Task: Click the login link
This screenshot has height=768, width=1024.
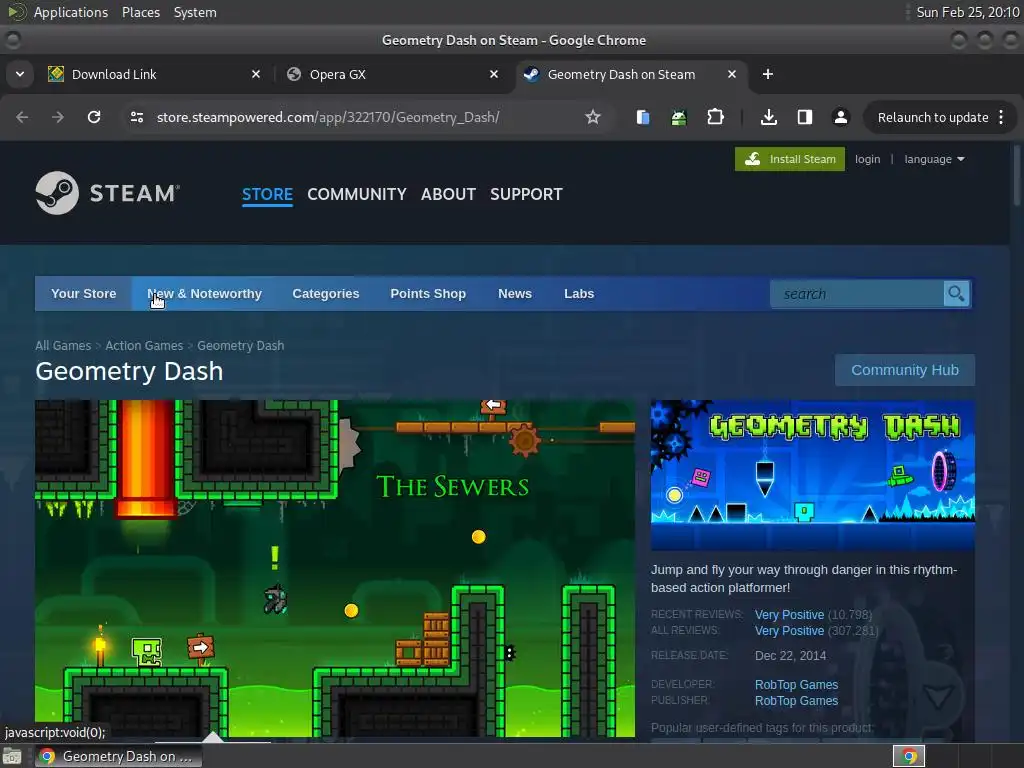Action: (867, 159)
